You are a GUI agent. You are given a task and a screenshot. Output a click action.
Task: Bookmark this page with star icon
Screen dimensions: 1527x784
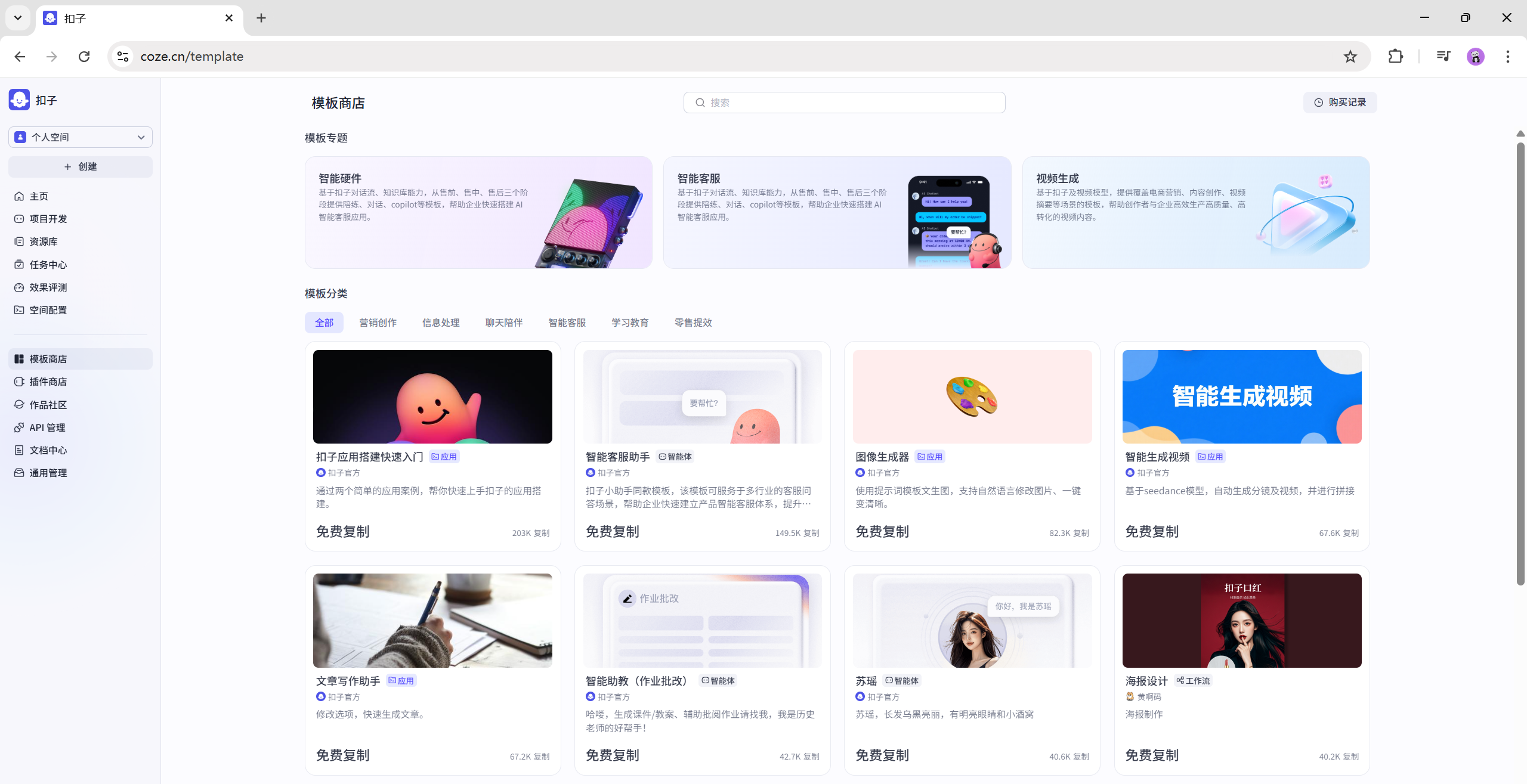click(x=1350, y=57)
